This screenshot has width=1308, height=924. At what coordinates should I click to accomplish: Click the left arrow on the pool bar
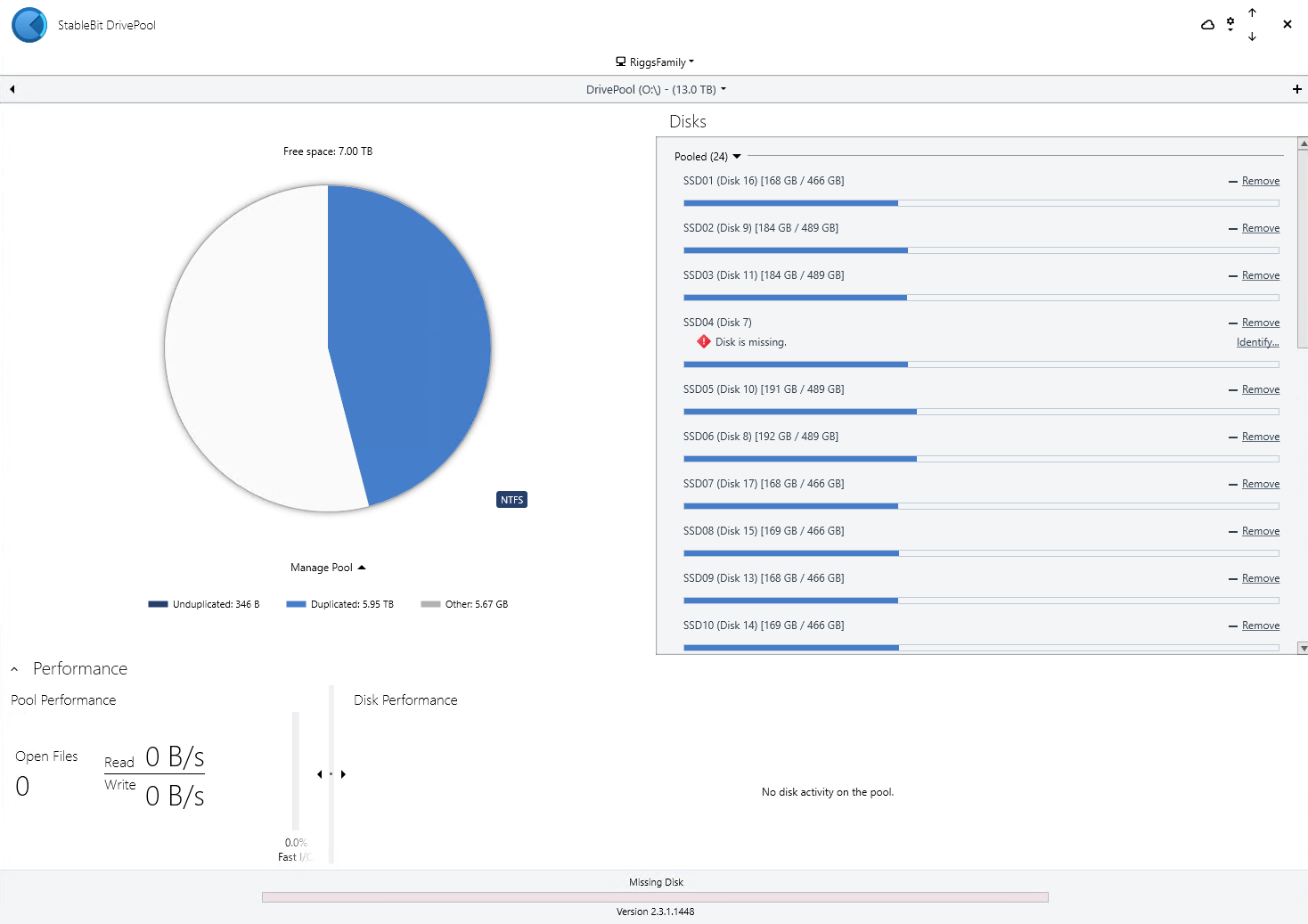12,89
